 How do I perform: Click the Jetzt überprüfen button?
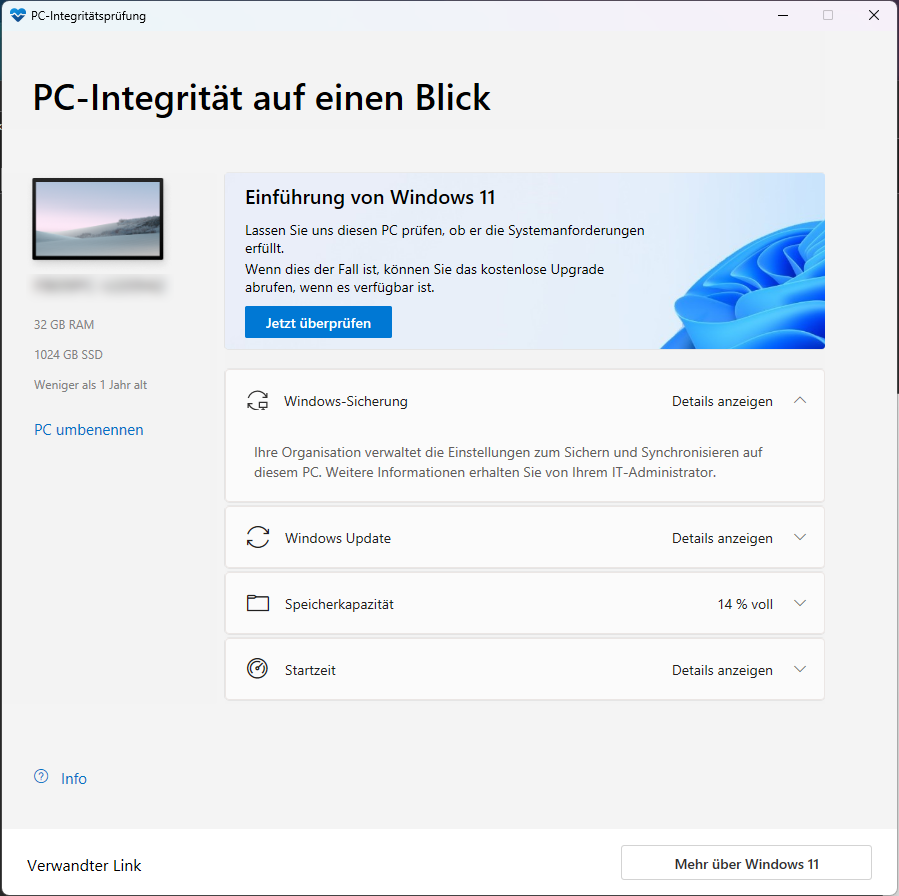[x=318, y=322]
